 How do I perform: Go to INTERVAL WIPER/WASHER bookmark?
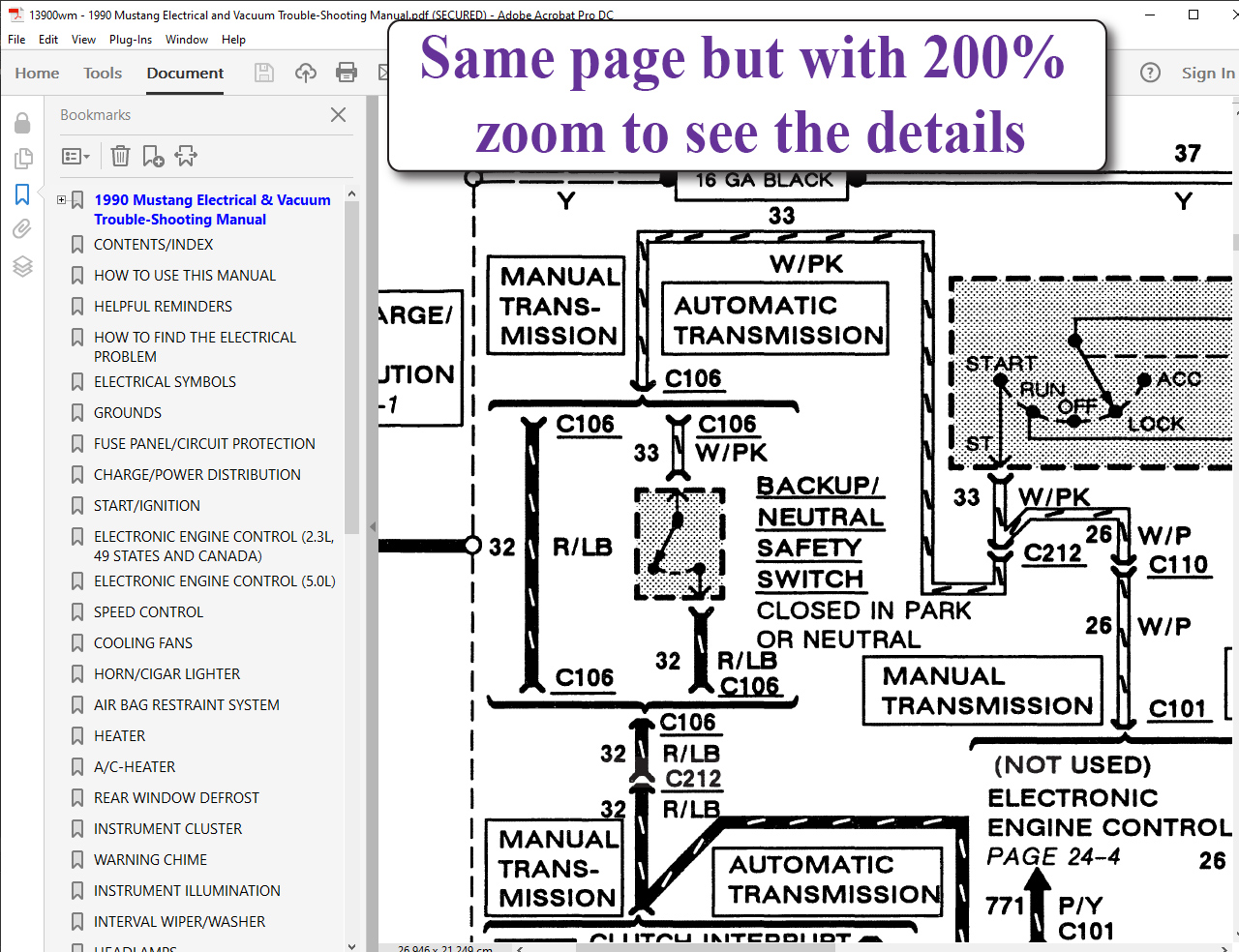[x=179, y=922]
